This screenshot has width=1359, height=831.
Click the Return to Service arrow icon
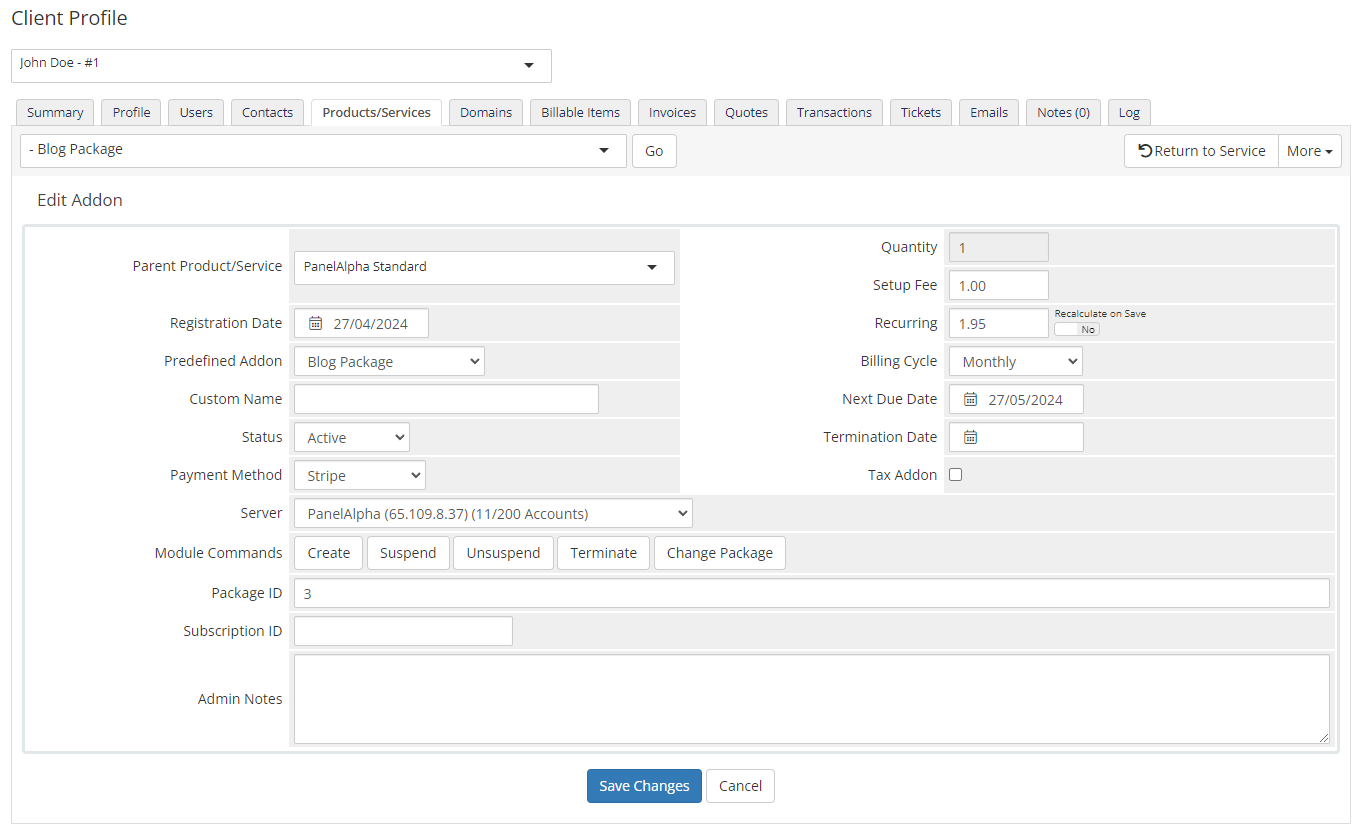pyautogui.click(x=1146, y=150)
